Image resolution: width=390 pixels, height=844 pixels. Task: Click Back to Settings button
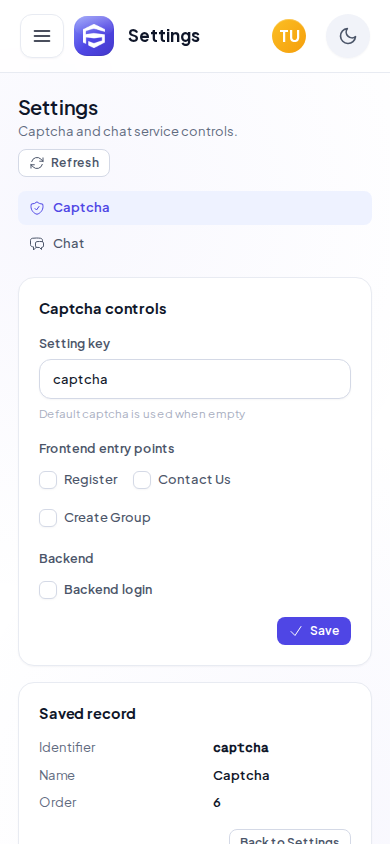(290, 839)
